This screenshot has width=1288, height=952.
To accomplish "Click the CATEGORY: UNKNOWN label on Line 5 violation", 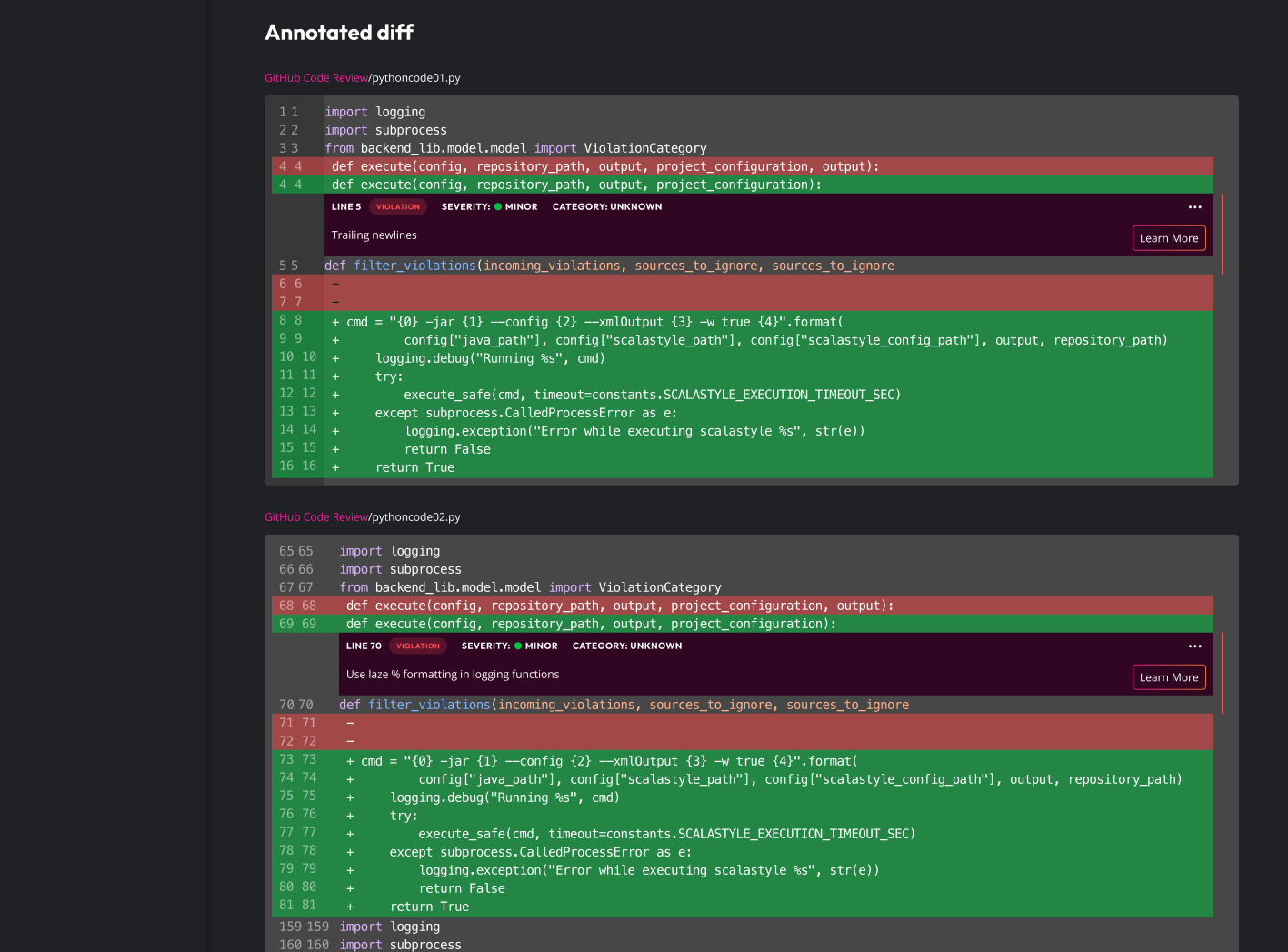I will (606, 207).
